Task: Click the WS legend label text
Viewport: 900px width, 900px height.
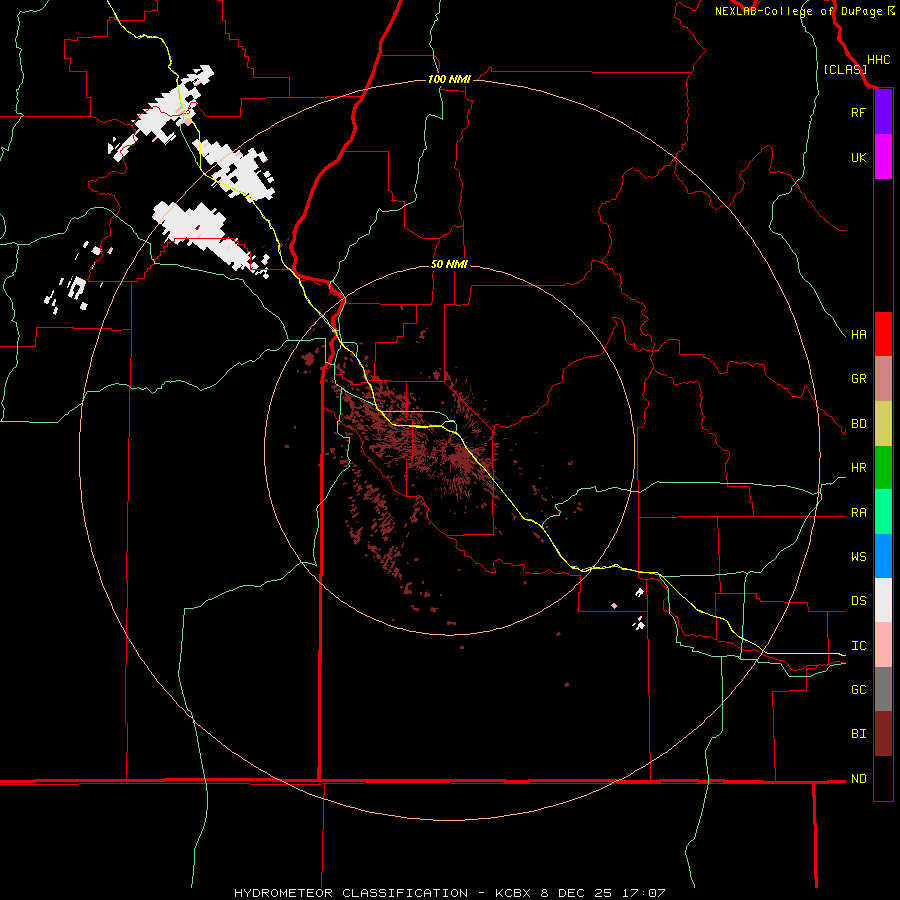Action: coord(858,556)
